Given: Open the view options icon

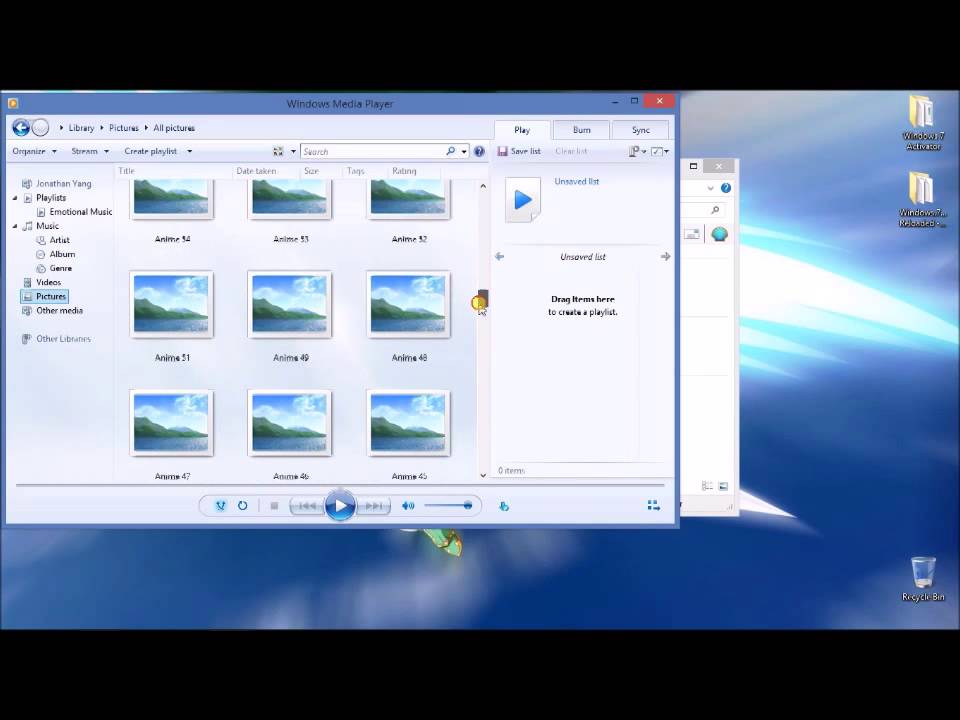Looking at the screenshot, I should point(278,151).
